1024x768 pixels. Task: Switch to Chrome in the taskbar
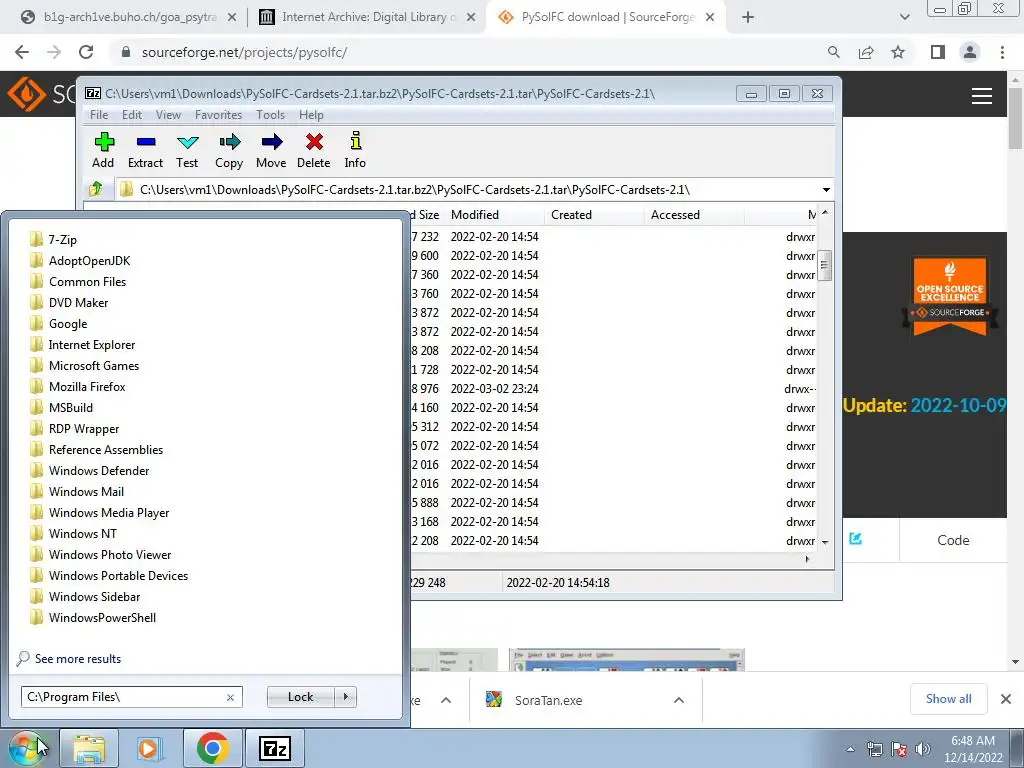[x=212, y=748]
